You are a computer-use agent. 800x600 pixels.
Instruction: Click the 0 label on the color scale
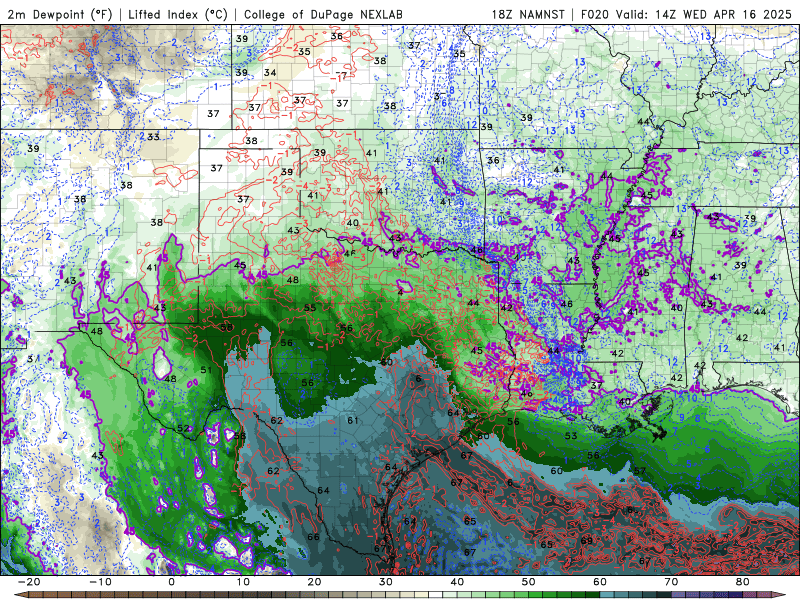tap(171, 582)
